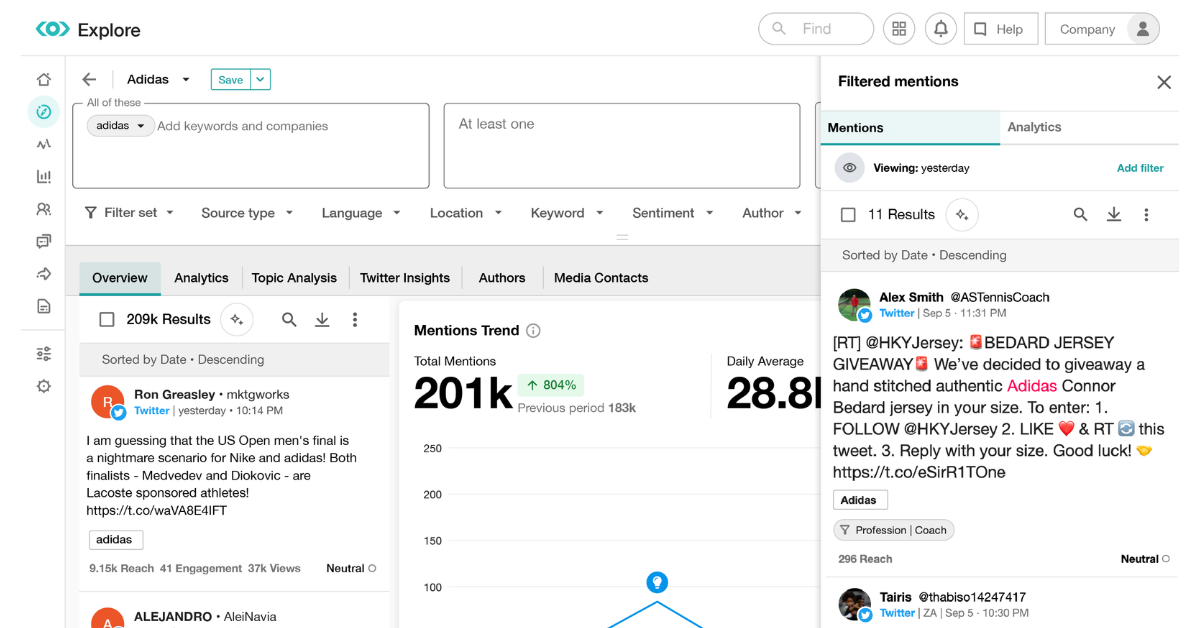Open the Location filter dropdown
Screen dimensions: 1200x628
click(x=466, y=213)
